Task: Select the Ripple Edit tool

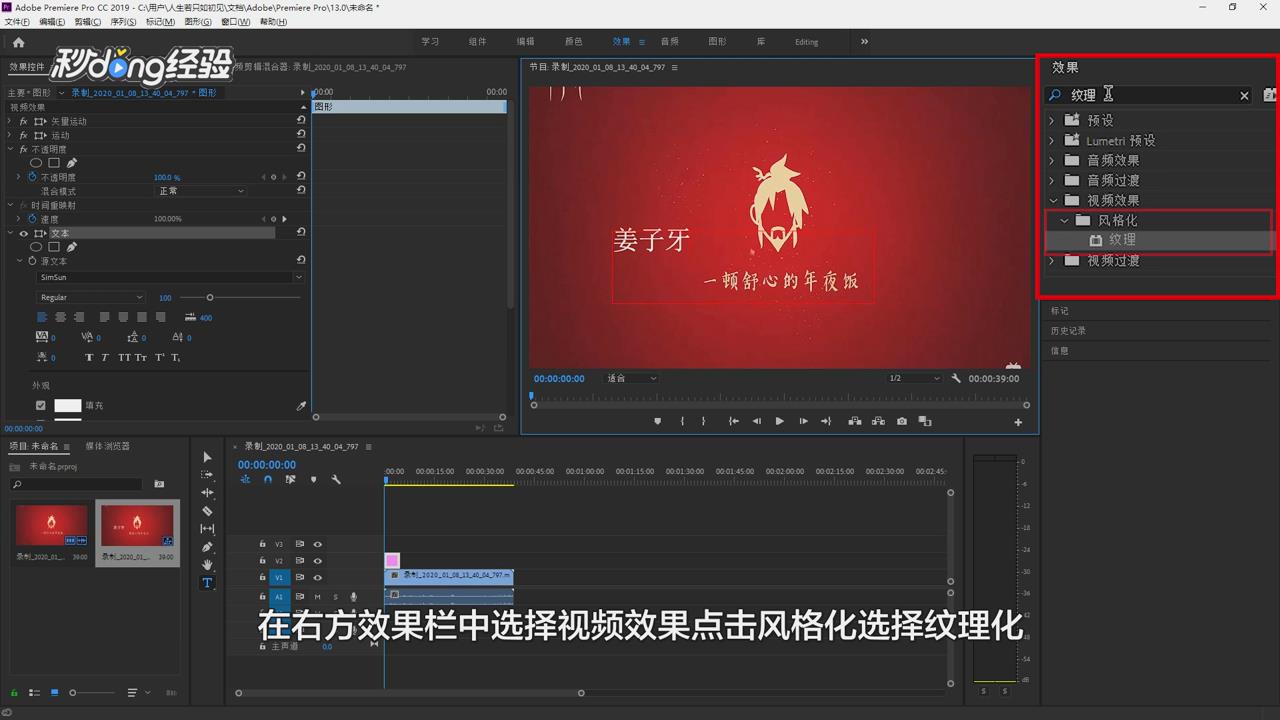Action: coord(207,493)
